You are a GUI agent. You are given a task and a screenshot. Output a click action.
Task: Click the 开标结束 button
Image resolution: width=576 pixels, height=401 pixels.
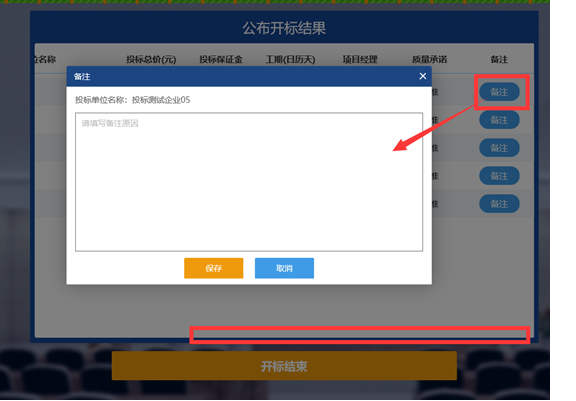284,366
